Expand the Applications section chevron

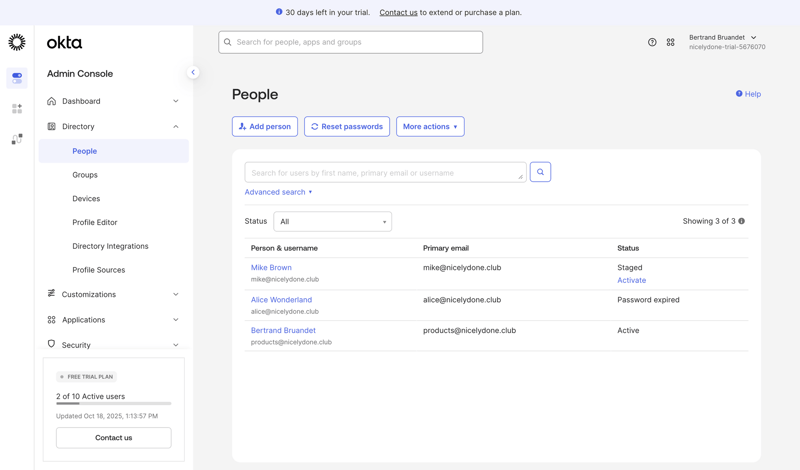click(x=176, y=320)
